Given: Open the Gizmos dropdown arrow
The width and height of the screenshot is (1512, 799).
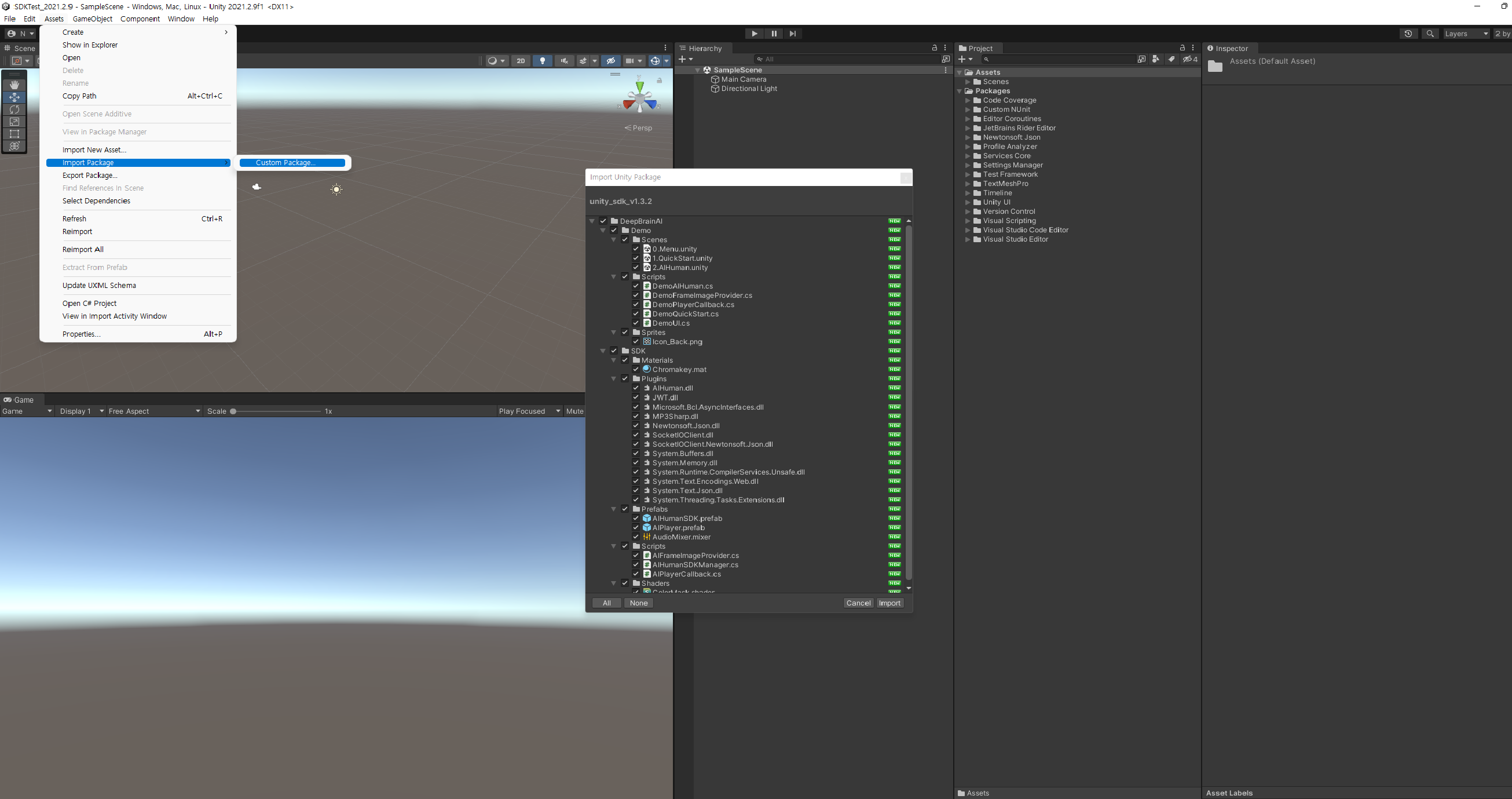Looking at the screenshot, I should pyautogui.click(x=667, y=61).
